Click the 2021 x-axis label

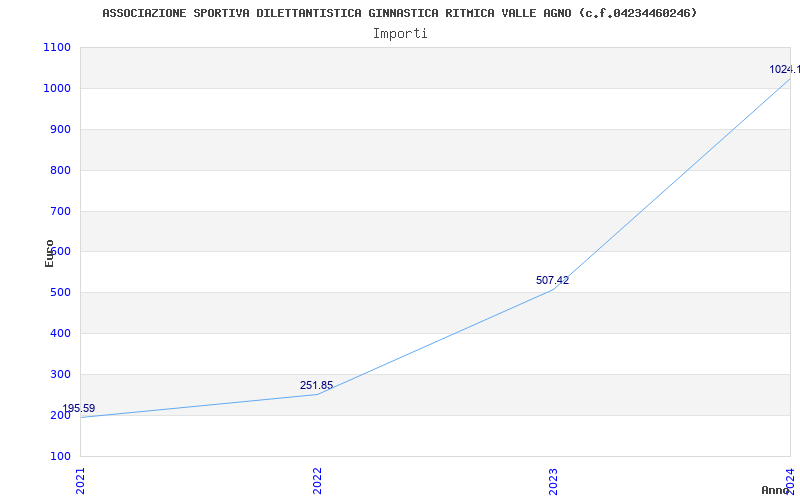(81, 481)
